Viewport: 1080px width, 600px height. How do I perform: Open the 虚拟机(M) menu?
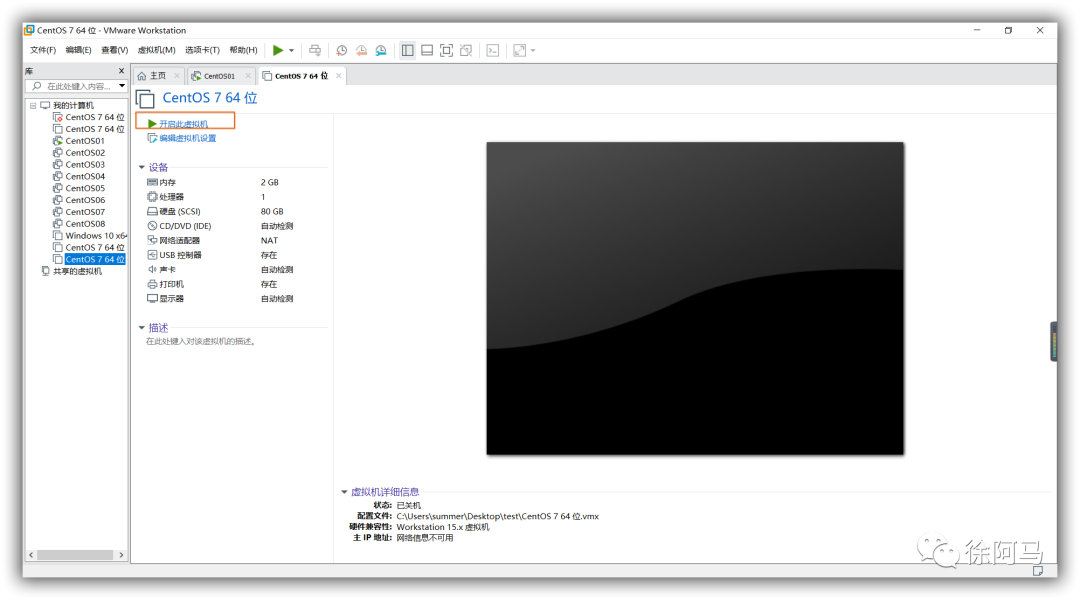point(156,50)
